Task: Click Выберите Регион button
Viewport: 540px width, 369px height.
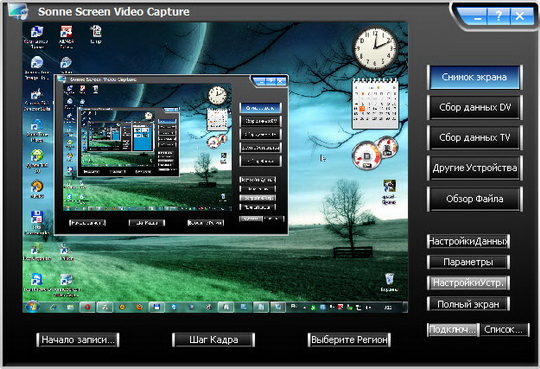Action: (x=349, y=340)
